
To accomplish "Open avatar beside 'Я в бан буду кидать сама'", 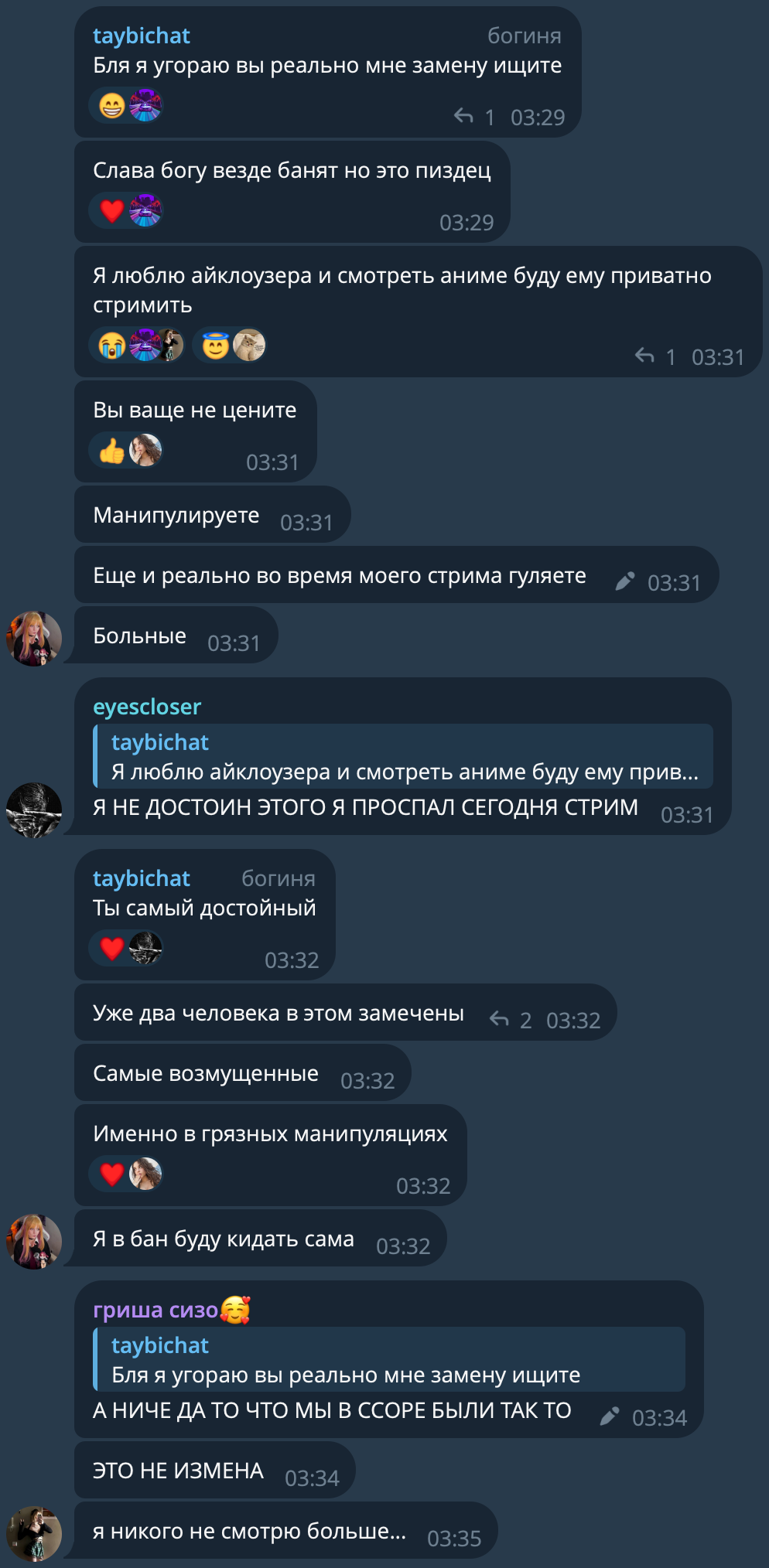I will (34, 1242).
